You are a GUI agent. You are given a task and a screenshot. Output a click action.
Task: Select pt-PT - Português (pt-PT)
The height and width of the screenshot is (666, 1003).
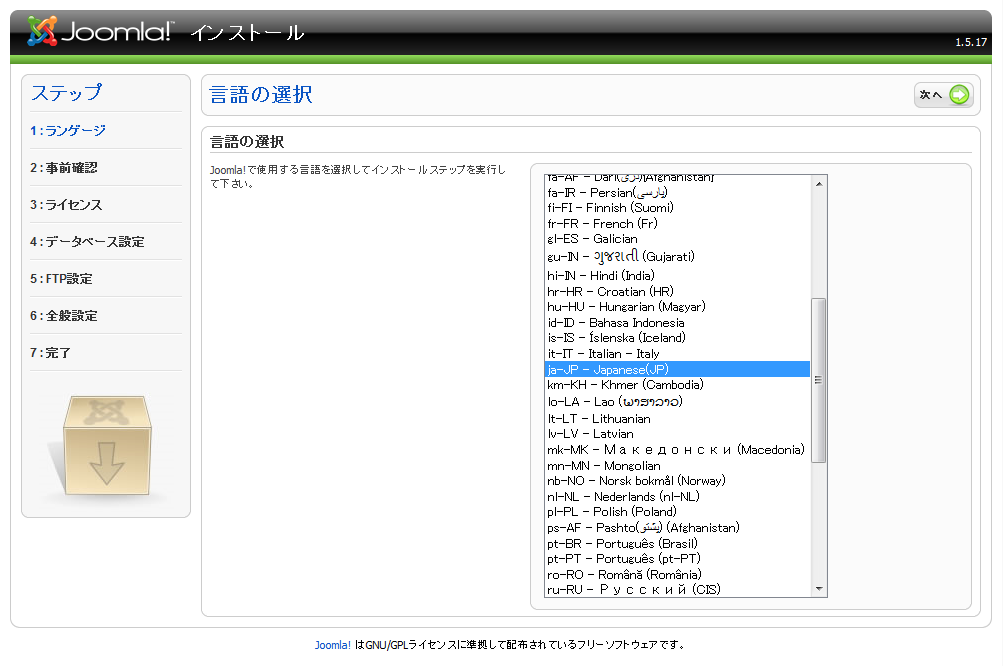point(677,559)
